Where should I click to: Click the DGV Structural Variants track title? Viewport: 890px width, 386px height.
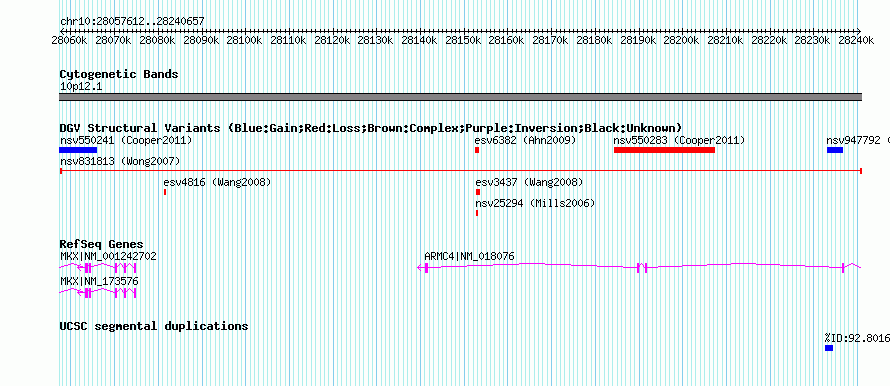371,128
